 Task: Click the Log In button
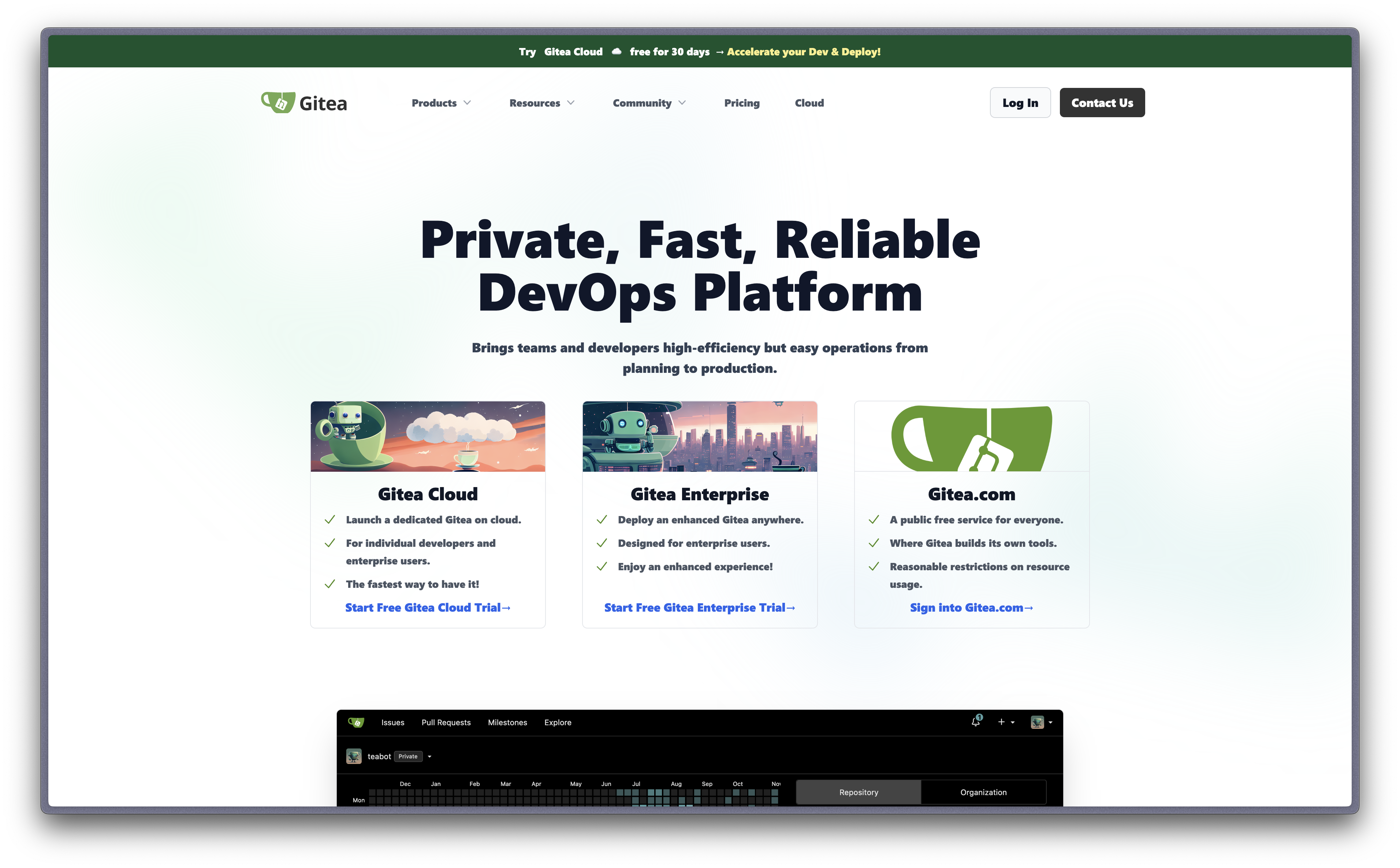coord(1020,102)
